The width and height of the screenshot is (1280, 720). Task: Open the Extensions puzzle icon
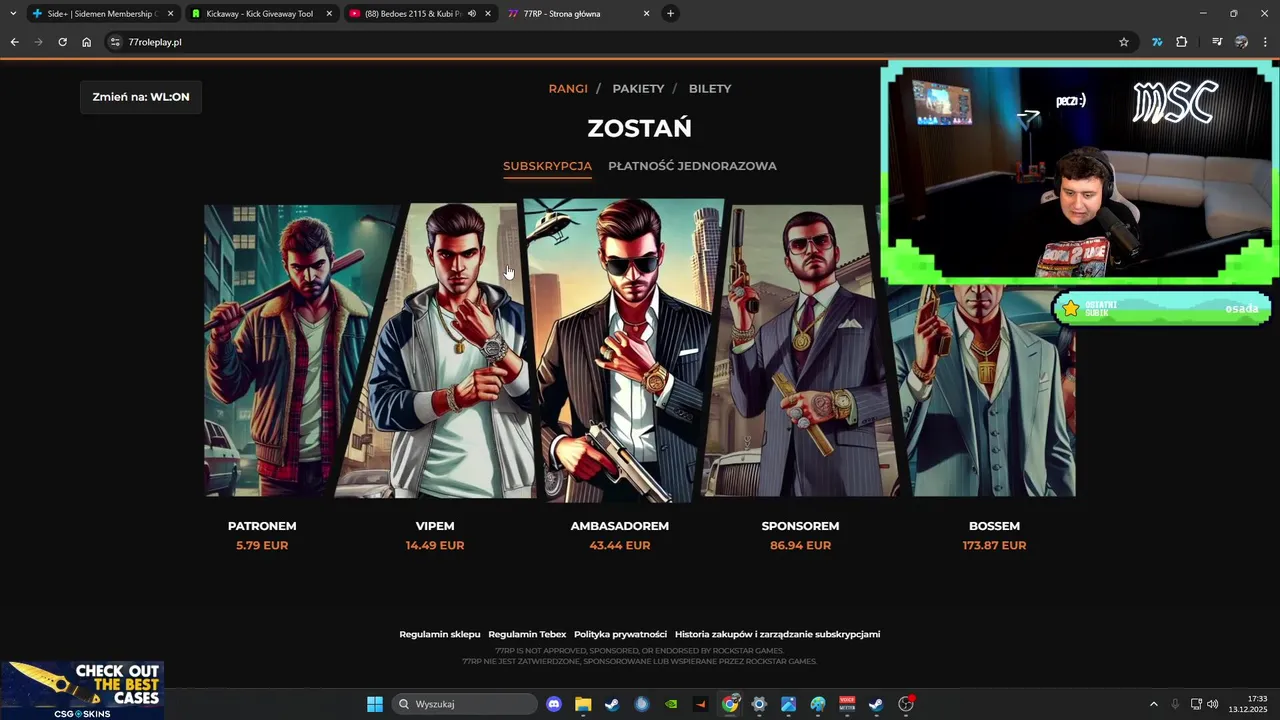coord(1182,42)
